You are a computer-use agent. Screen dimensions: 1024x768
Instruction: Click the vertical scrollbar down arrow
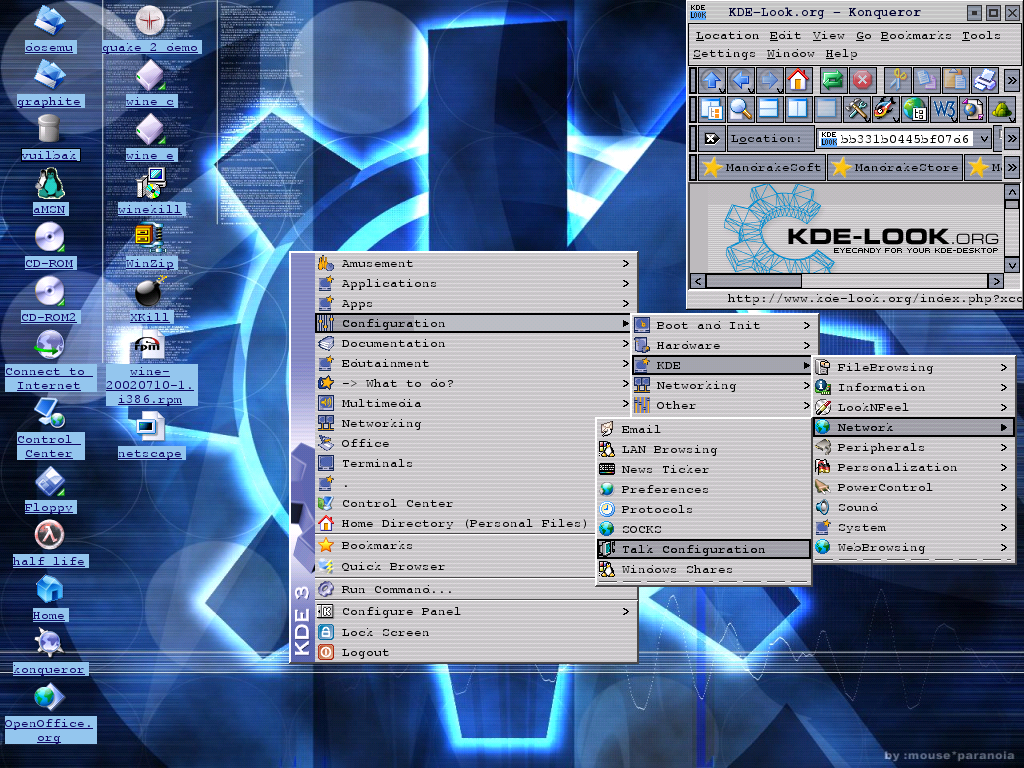coord(1012,265)
